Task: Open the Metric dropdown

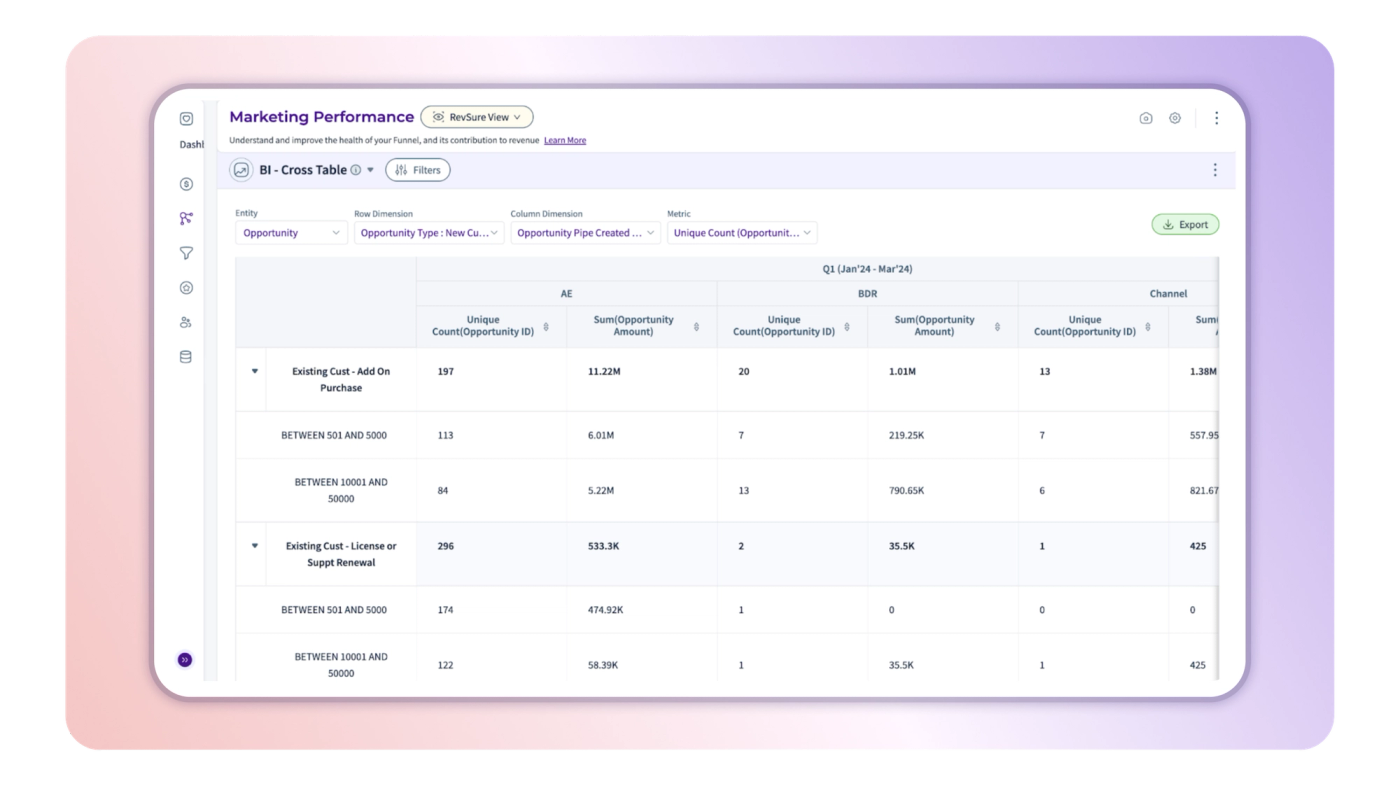Action: pyautogui.click(x=742, y=233)
